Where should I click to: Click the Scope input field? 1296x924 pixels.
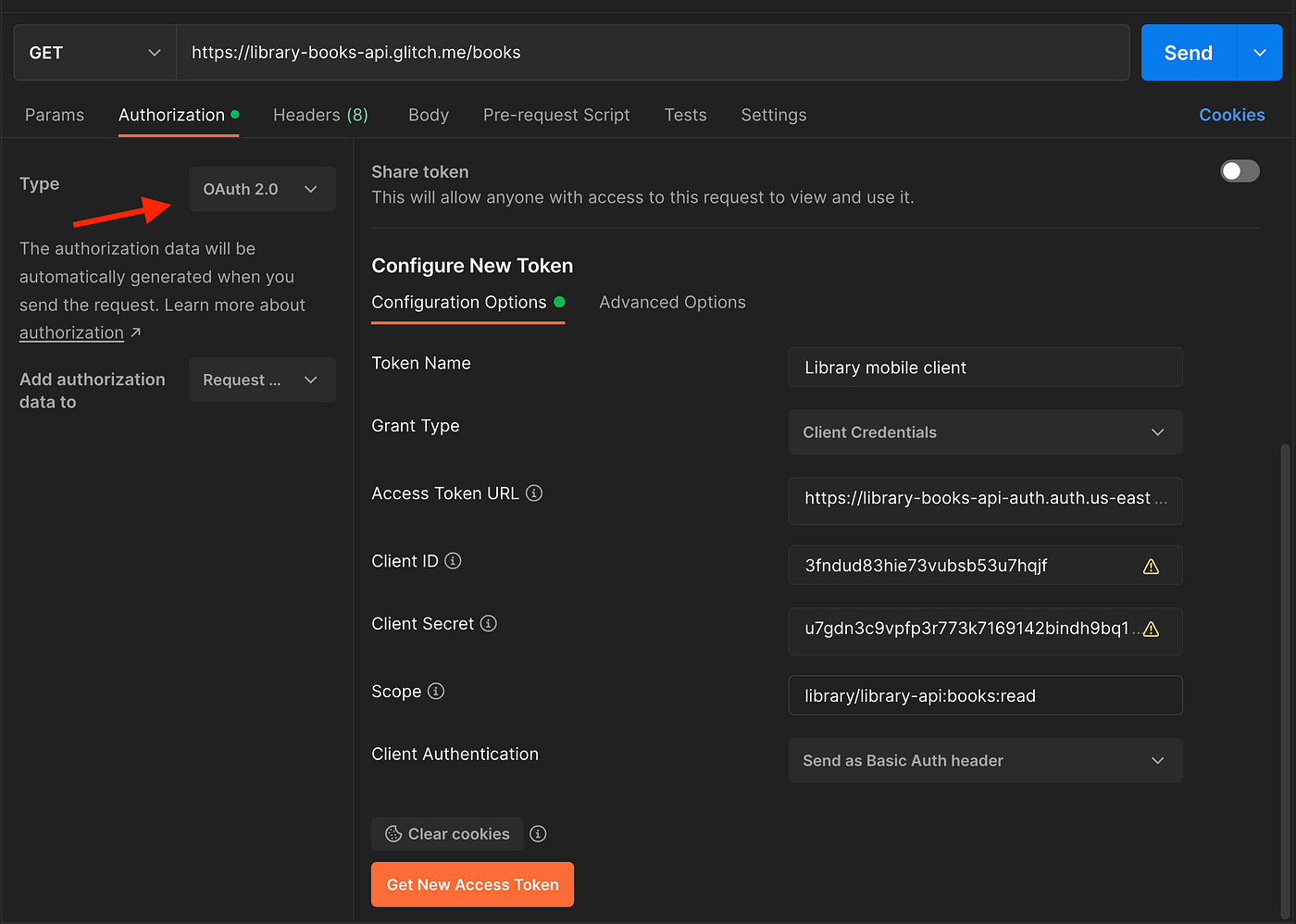point(985,695)
